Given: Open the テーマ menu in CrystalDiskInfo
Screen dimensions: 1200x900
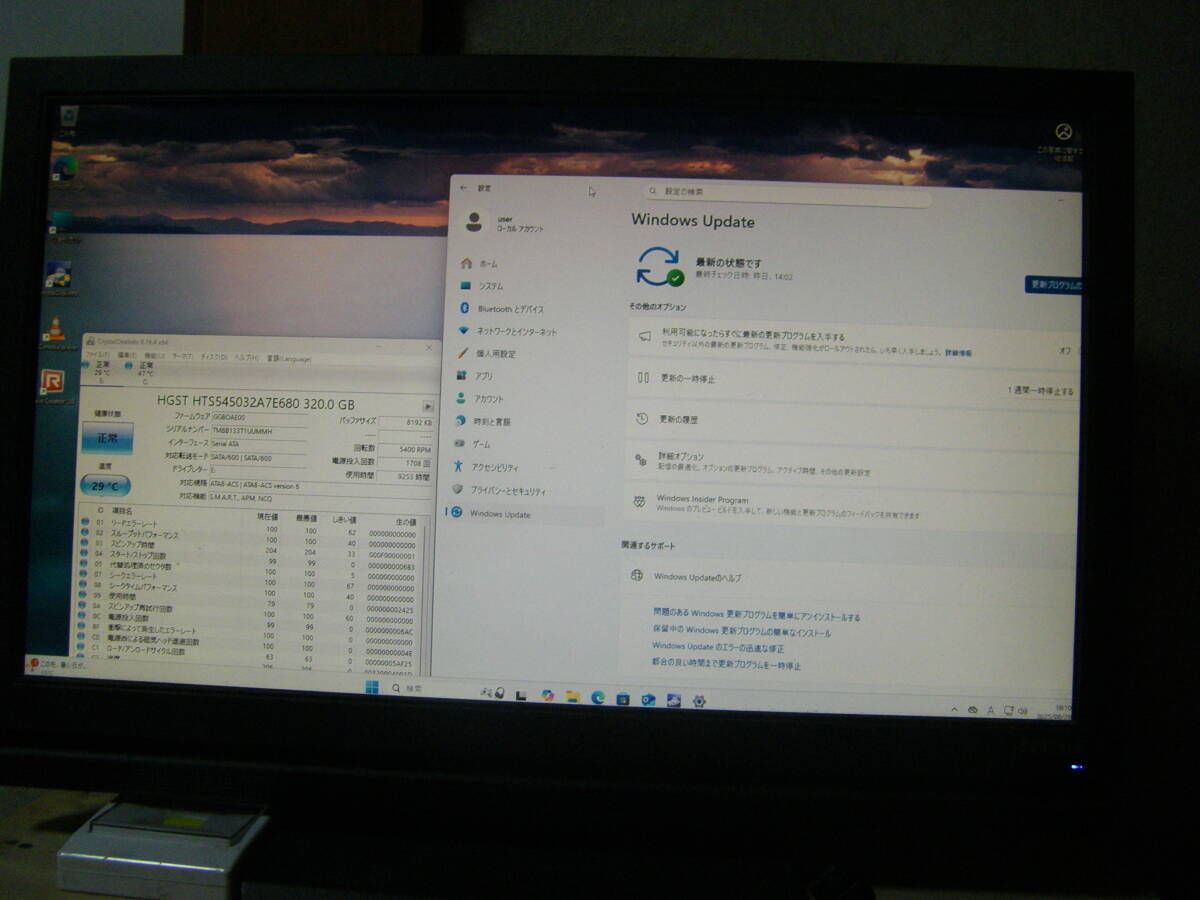Looking at the screenshot, I should pyautogui.click(x=183, y=356).
